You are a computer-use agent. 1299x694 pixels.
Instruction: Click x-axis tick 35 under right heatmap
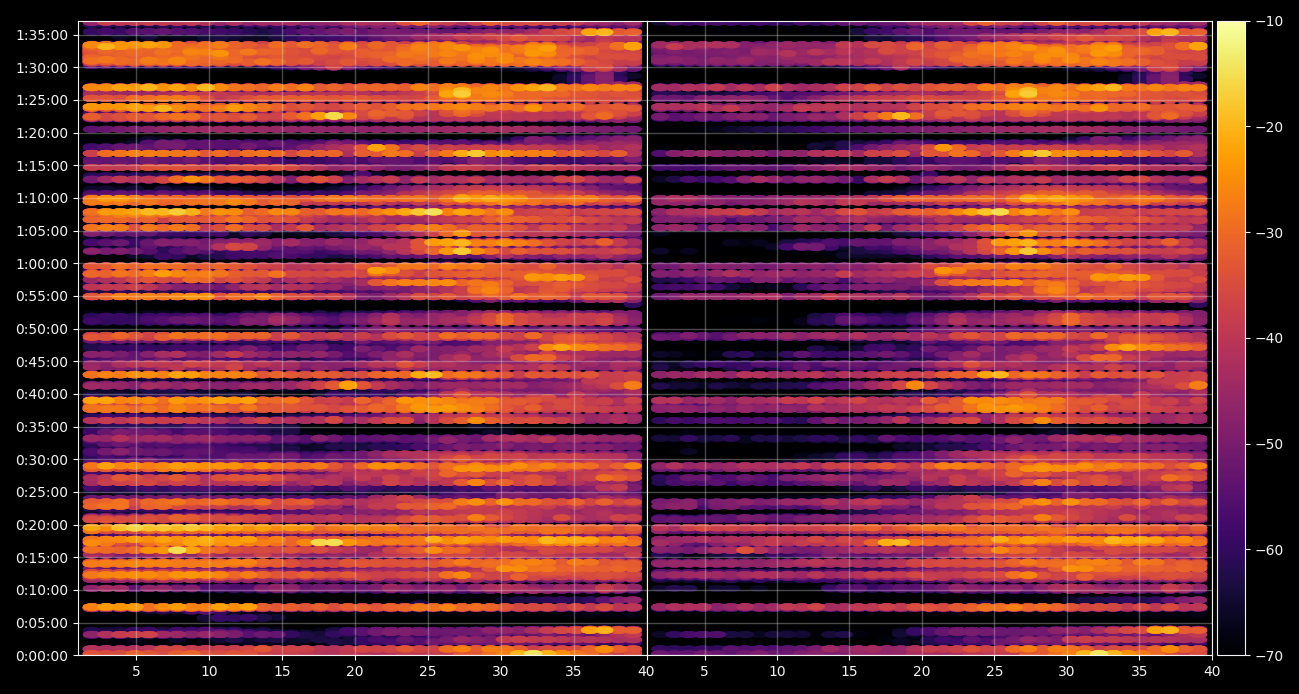(x=1139, y=672)
